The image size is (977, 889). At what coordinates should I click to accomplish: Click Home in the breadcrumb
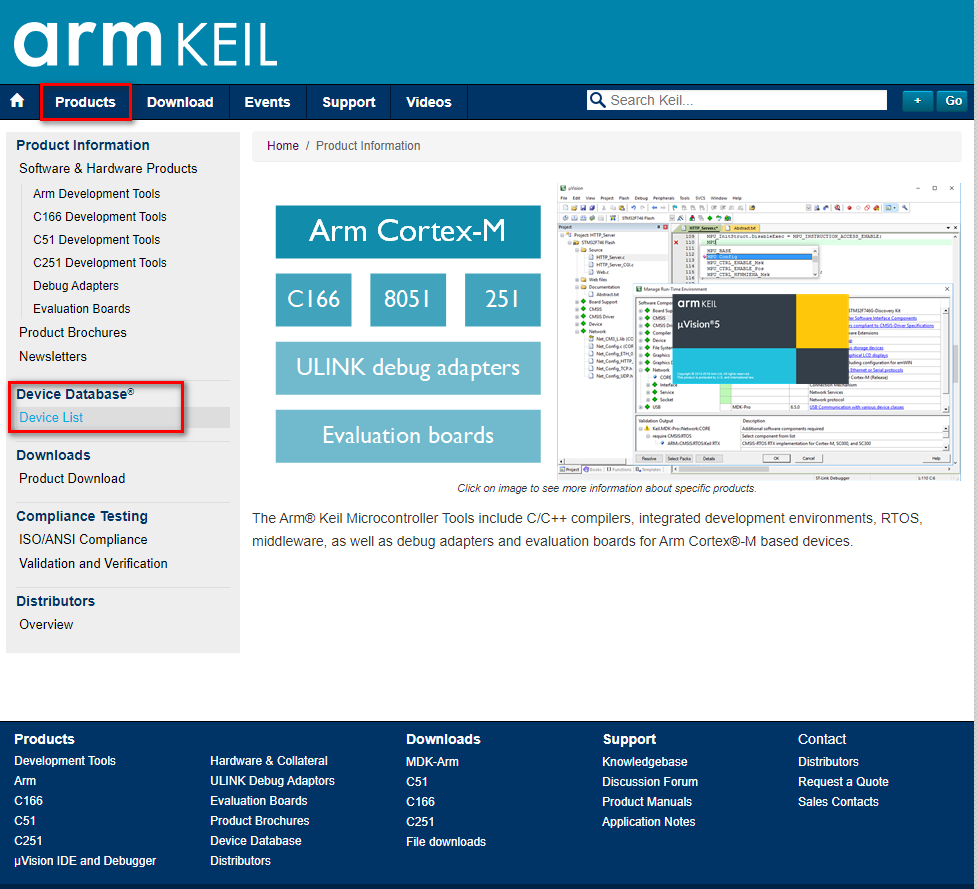click(x=283, y=146)
